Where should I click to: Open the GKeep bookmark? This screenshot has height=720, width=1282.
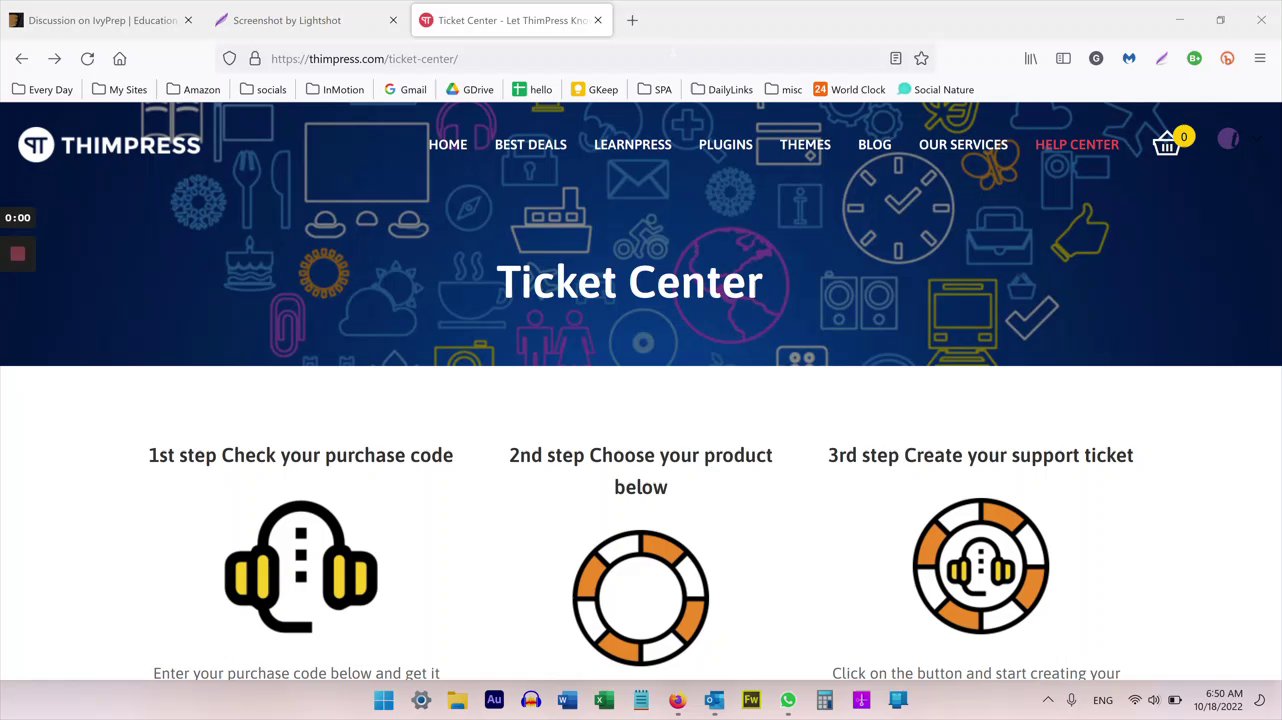click(595, 90)
